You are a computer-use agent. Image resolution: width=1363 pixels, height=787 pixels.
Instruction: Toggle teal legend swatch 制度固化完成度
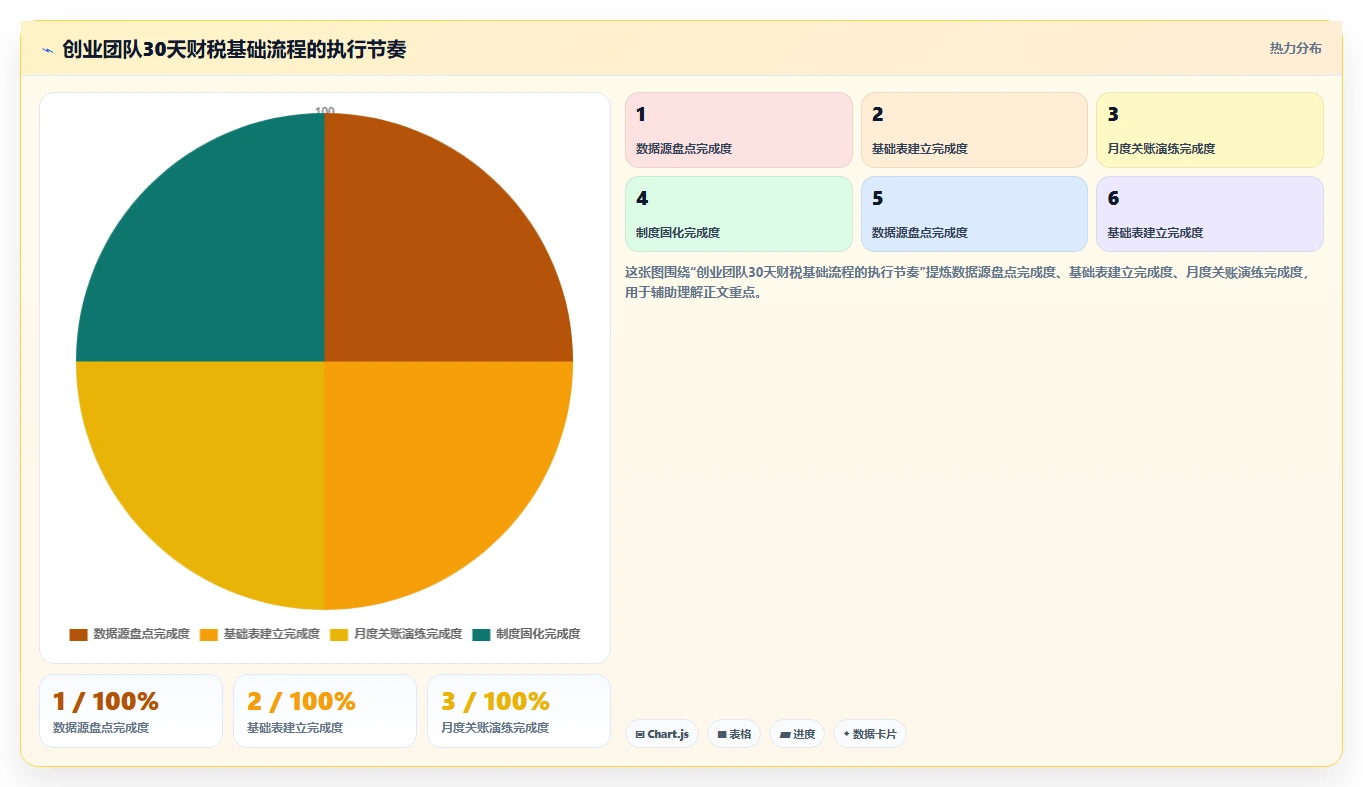tap(482, 634)
